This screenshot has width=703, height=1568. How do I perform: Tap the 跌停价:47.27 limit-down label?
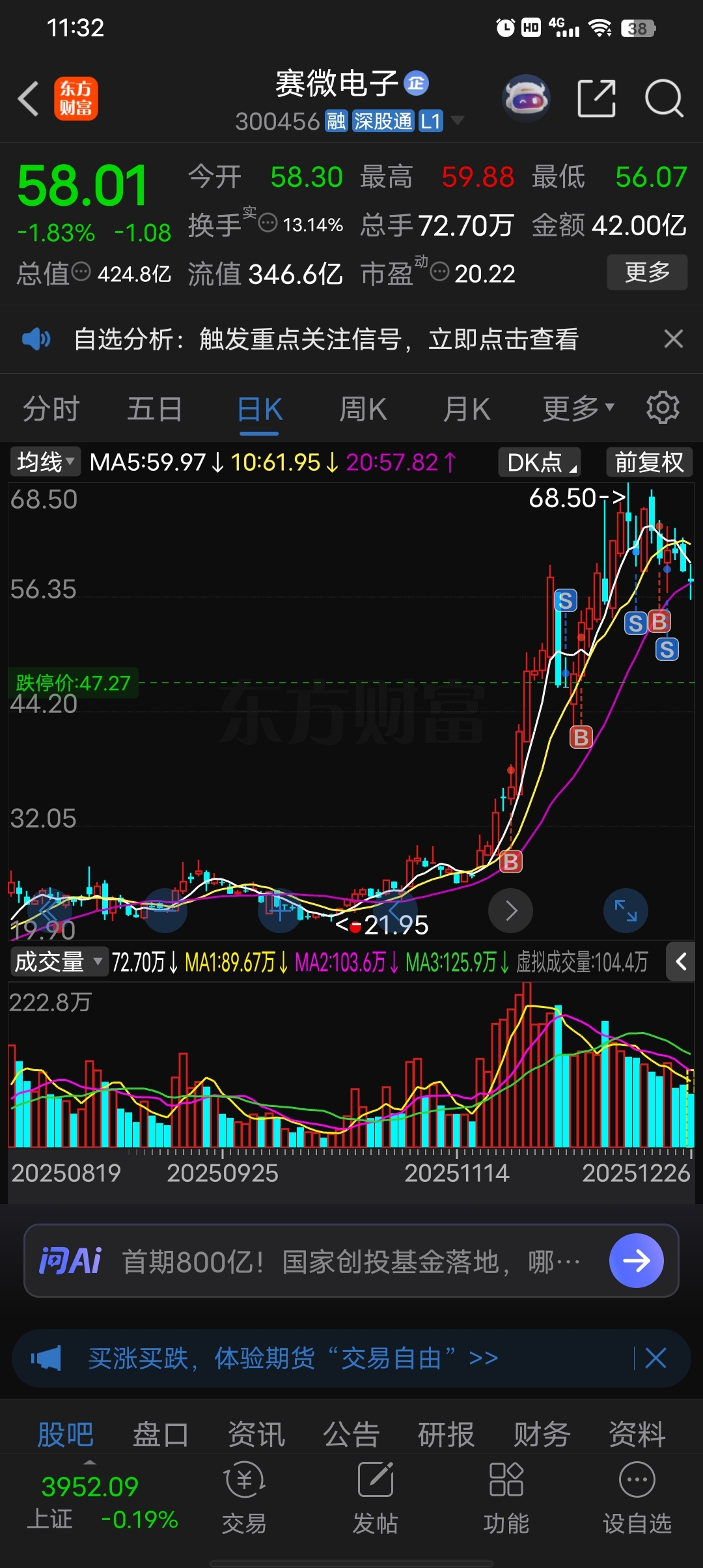[x=73, y=682]
